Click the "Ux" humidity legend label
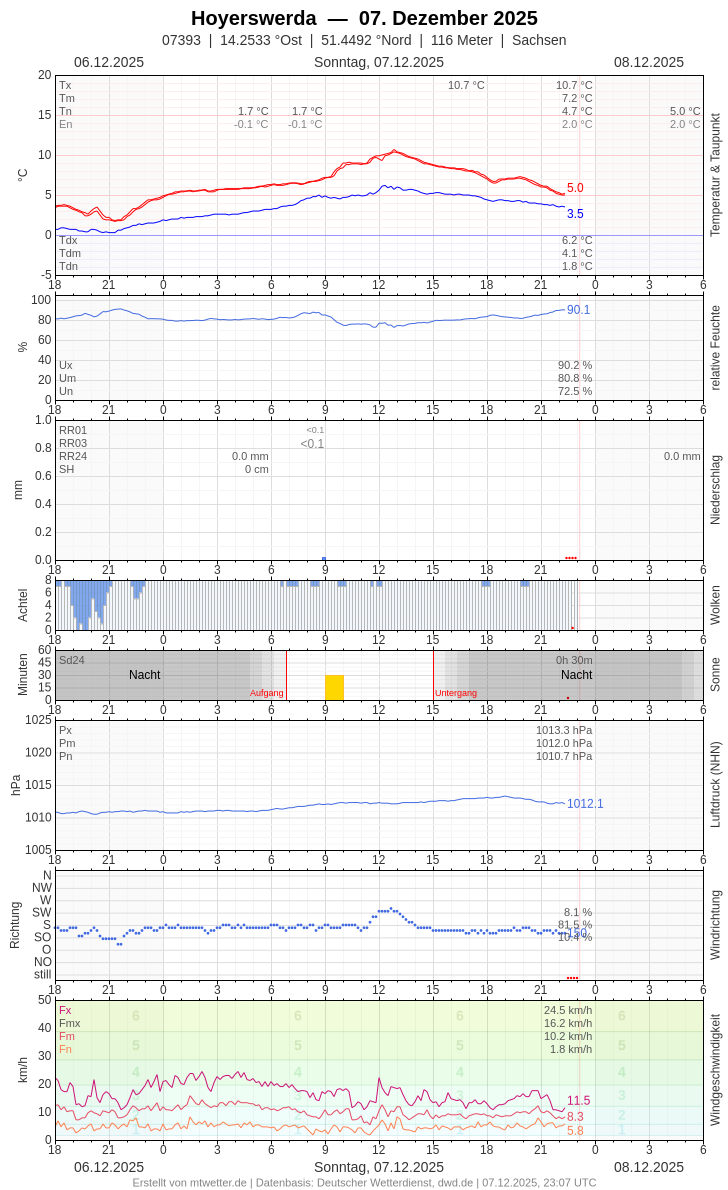 (66, 366)
